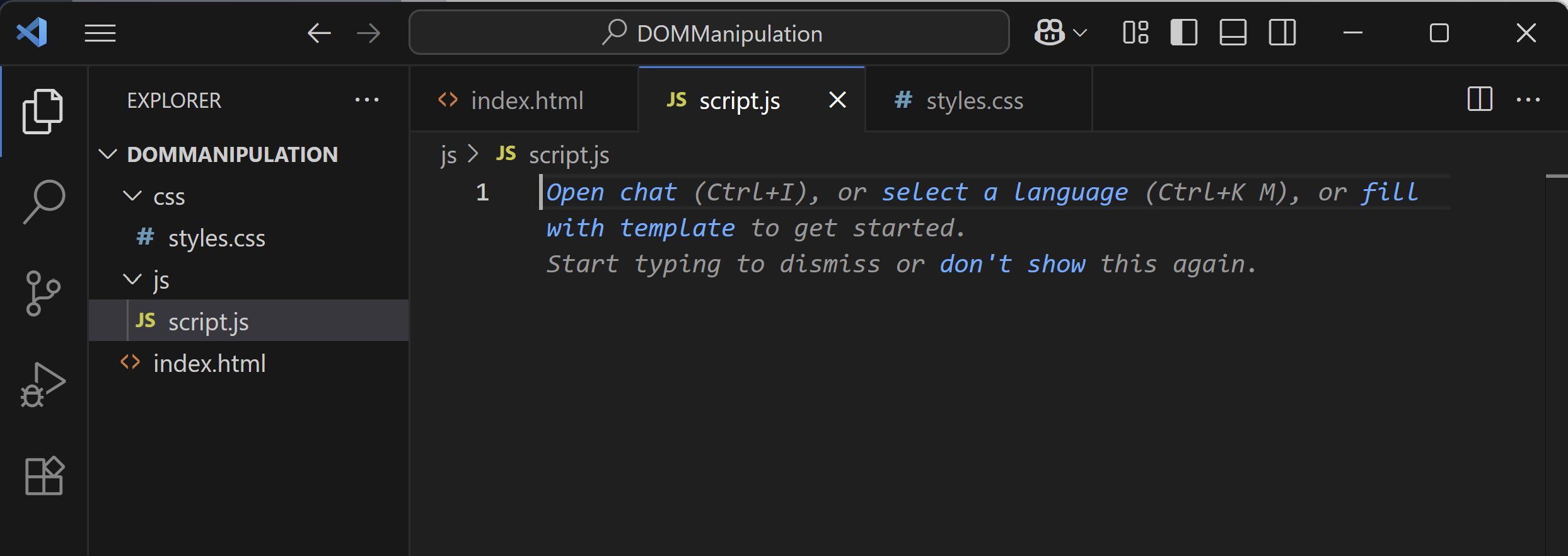This screenshot has height=556, width=1568.
Task: Open styles.css in the file tree
Action: point(248,238)
